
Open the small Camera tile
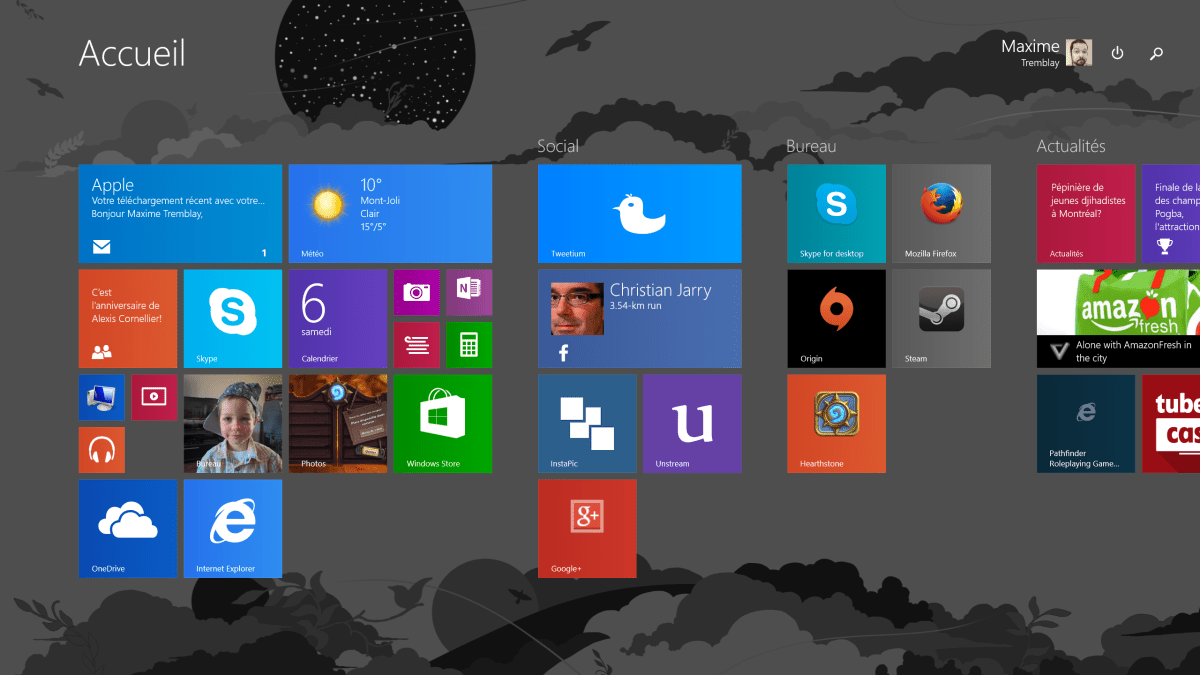pyautogui.click(x=416, y=292)
